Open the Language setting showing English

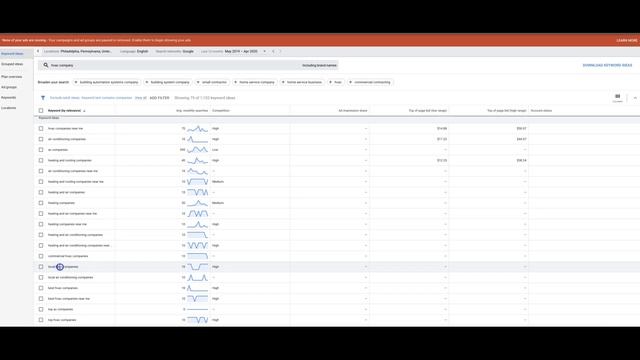tap(134, 51)
